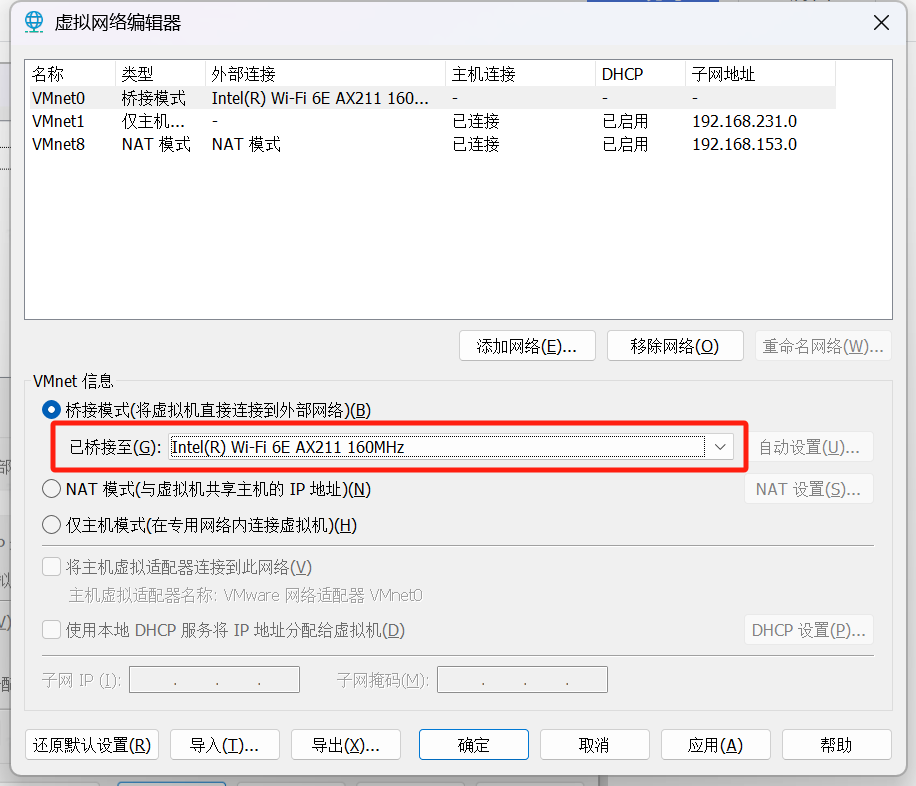This screenshot has height=786, width=916.
Task: Click the 移除网络(O) button
Action: point(675,346)
